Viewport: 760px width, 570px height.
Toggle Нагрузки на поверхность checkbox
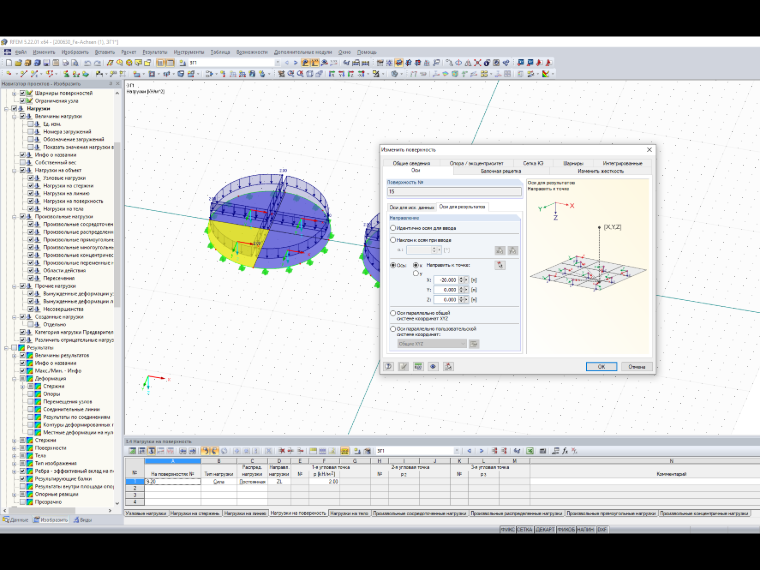[31, 201]
